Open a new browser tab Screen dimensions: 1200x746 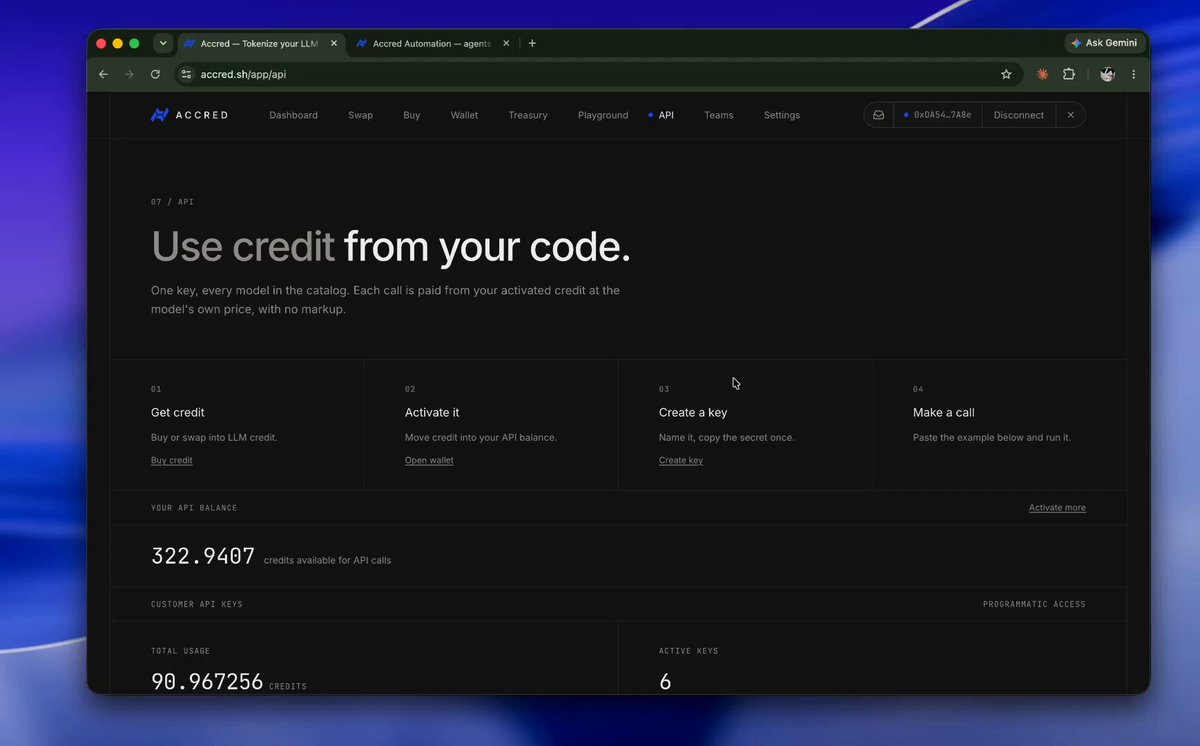point(532,43)
